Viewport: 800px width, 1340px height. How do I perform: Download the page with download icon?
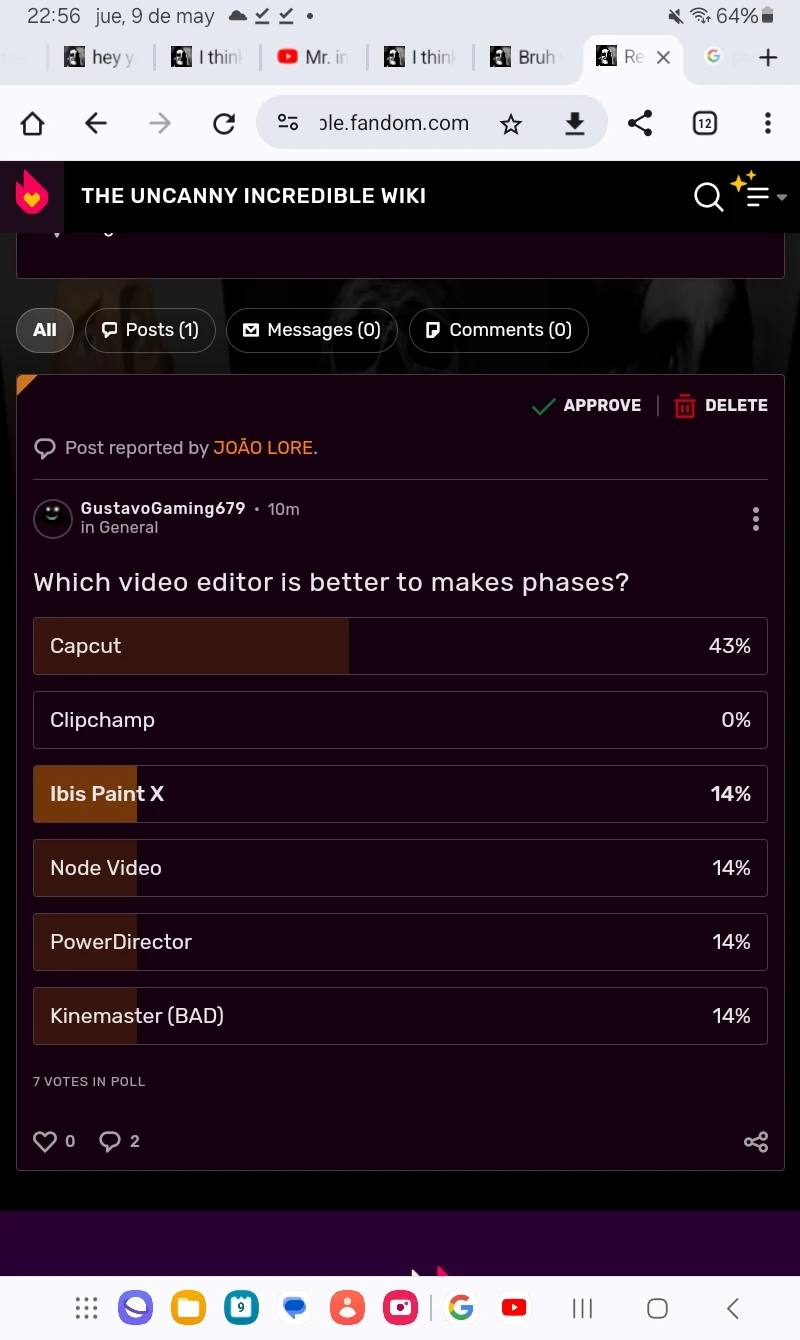574,124
